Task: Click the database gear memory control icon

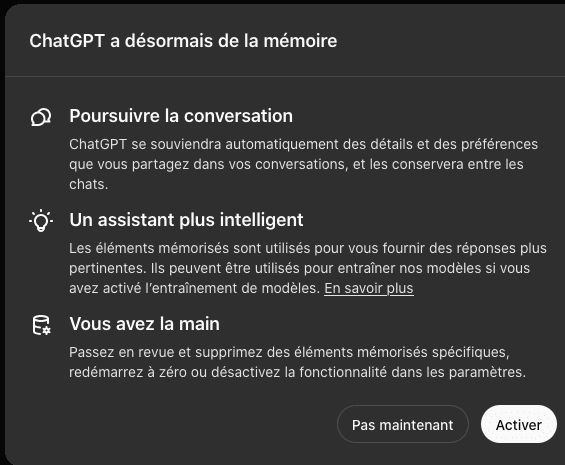Action: click(41, 325)
